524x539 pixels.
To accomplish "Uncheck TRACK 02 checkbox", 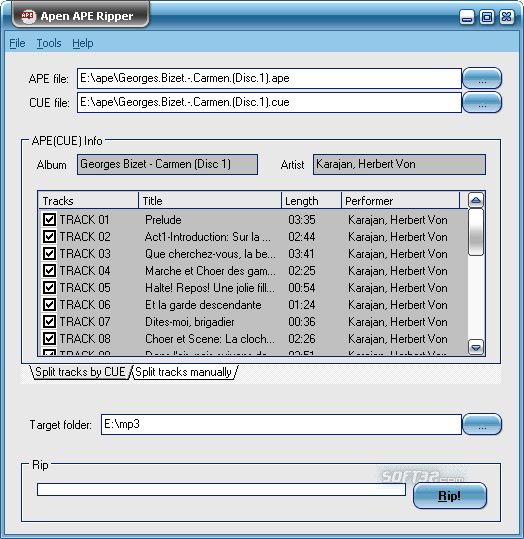I will (x=49, y=236).
